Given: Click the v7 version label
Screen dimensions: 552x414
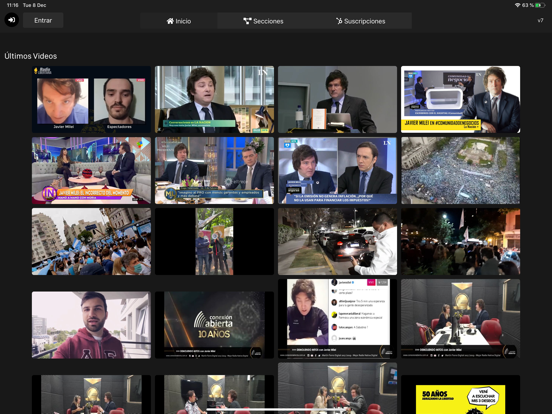Looking at the screenshot, I should click(x=540, y=20).
